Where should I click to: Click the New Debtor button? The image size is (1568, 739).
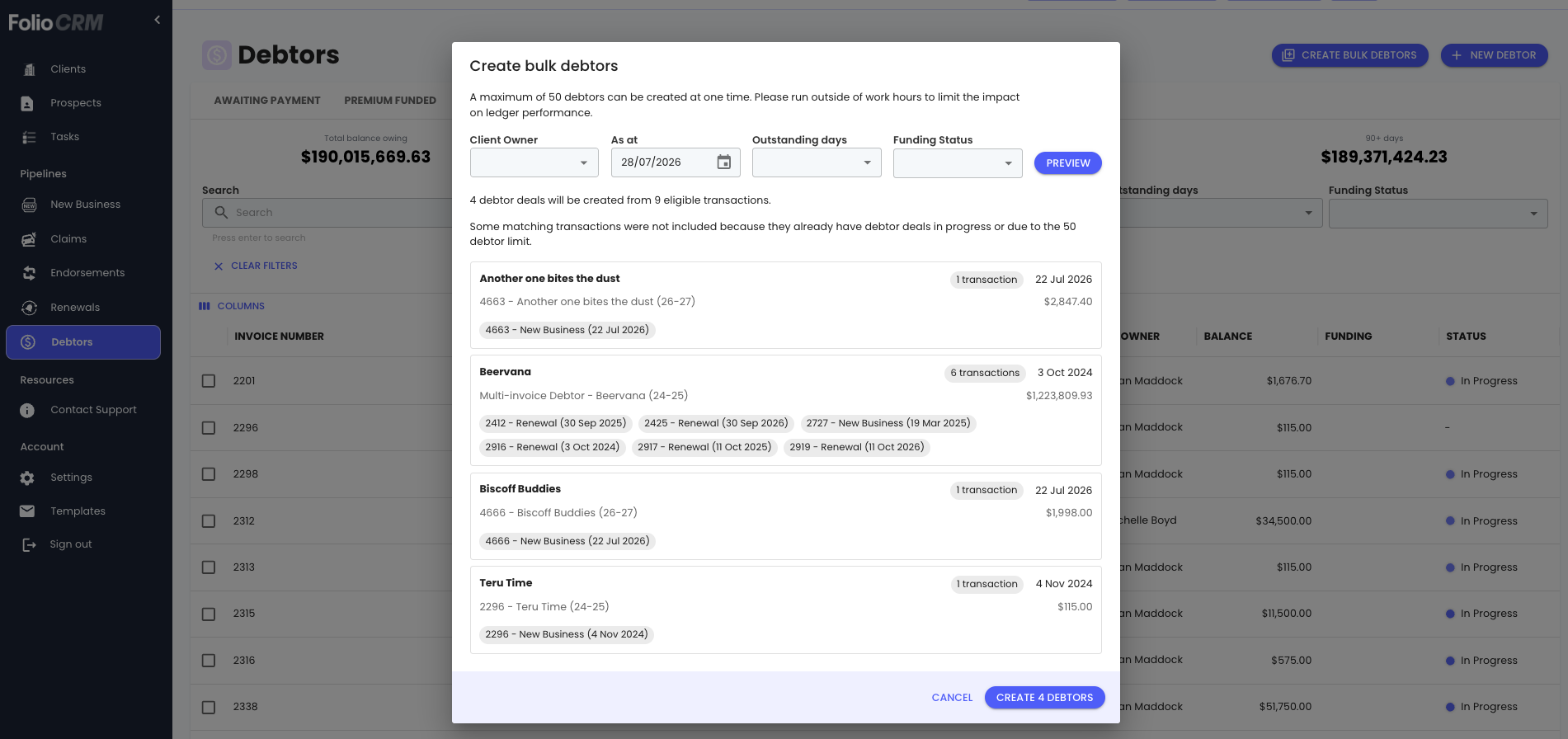(1494, 55)
